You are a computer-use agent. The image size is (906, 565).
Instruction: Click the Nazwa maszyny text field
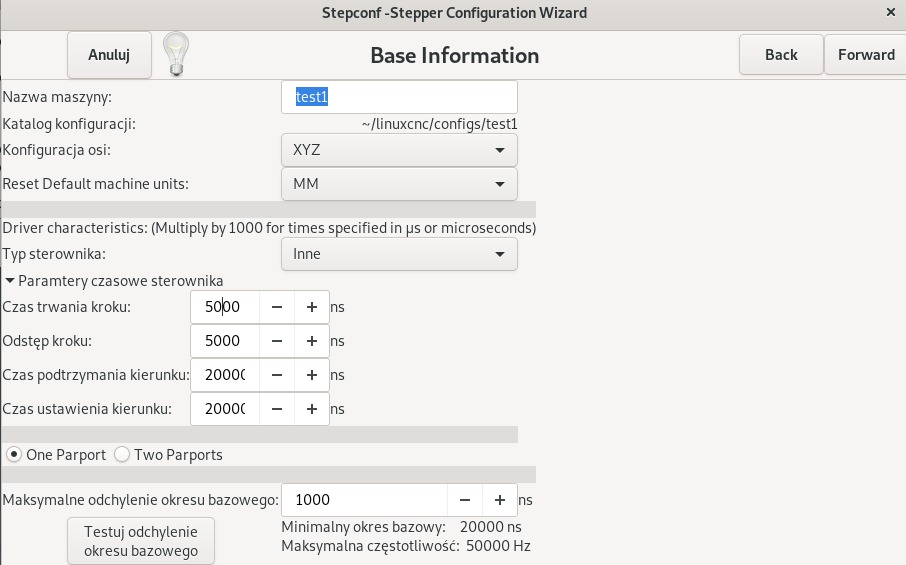pyautogui.click(x=399, y=97)
